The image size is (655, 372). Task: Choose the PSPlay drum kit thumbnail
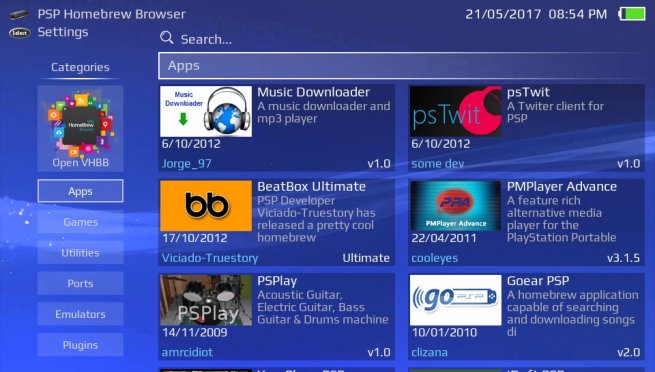(x=206, y=300)
